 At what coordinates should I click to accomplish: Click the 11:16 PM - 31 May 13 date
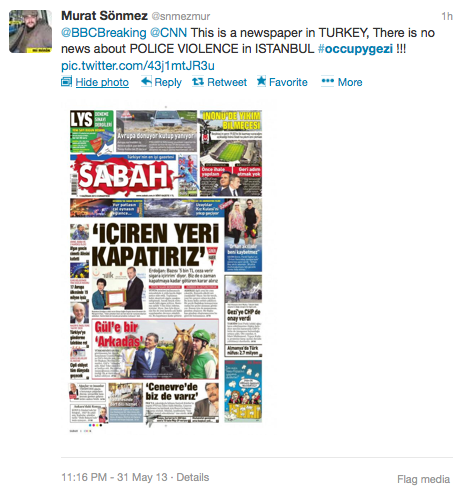click(x=114, y=477)
